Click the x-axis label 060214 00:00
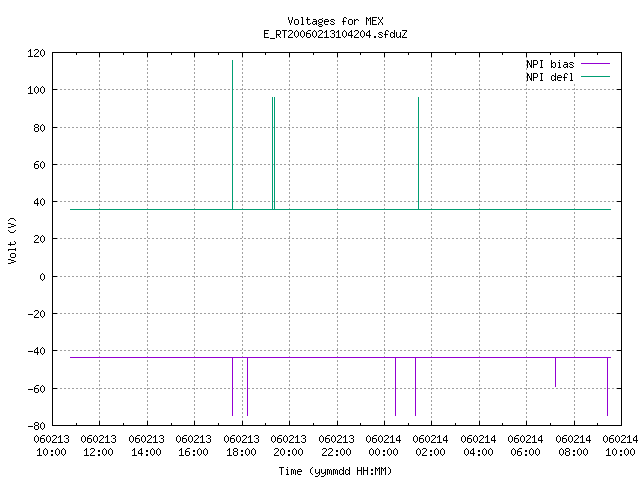 (x=383, y=446)
